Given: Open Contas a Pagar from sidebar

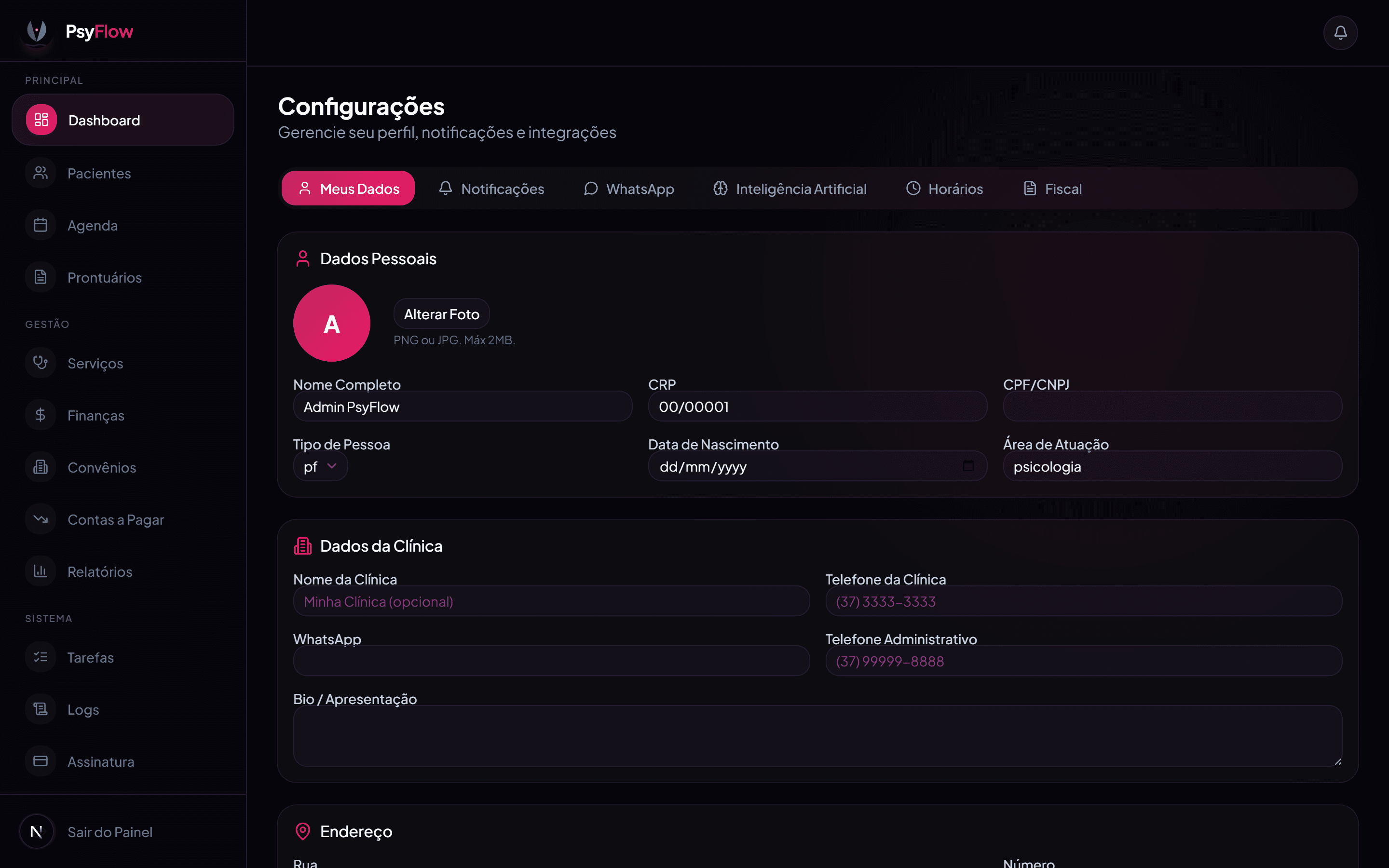Looking at the screenshot, I should 123,519.
